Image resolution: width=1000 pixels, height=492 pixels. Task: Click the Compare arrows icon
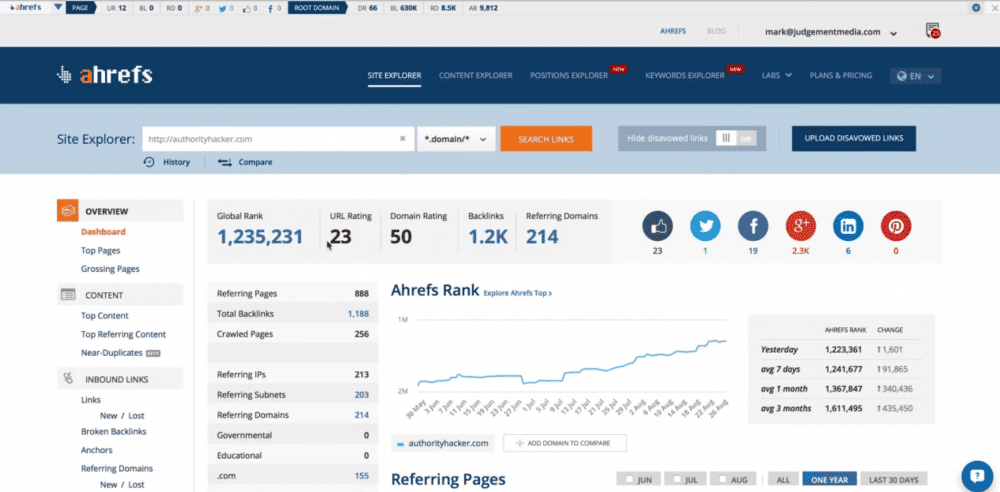pyautogui.click(x=224, y=162)
